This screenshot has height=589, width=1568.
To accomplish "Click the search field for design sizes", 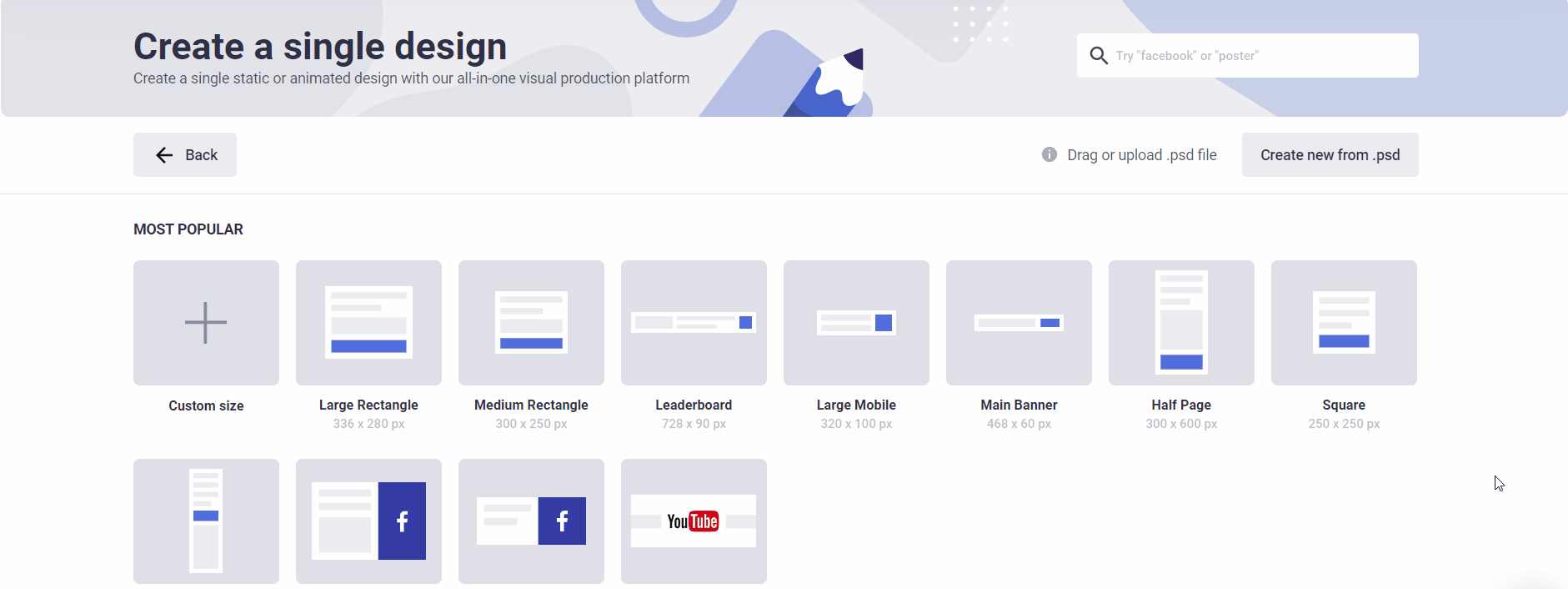I will point(1259,56).
